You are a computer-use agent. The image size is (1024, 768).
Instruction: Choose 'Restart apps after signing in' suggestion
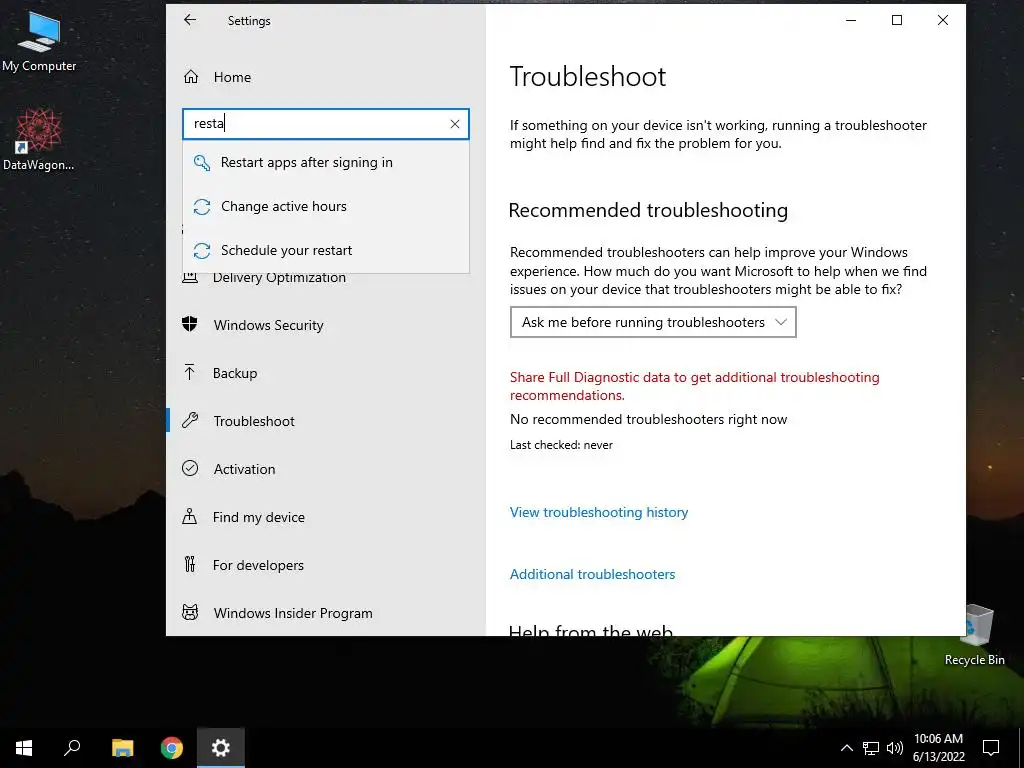coord(326,163)
